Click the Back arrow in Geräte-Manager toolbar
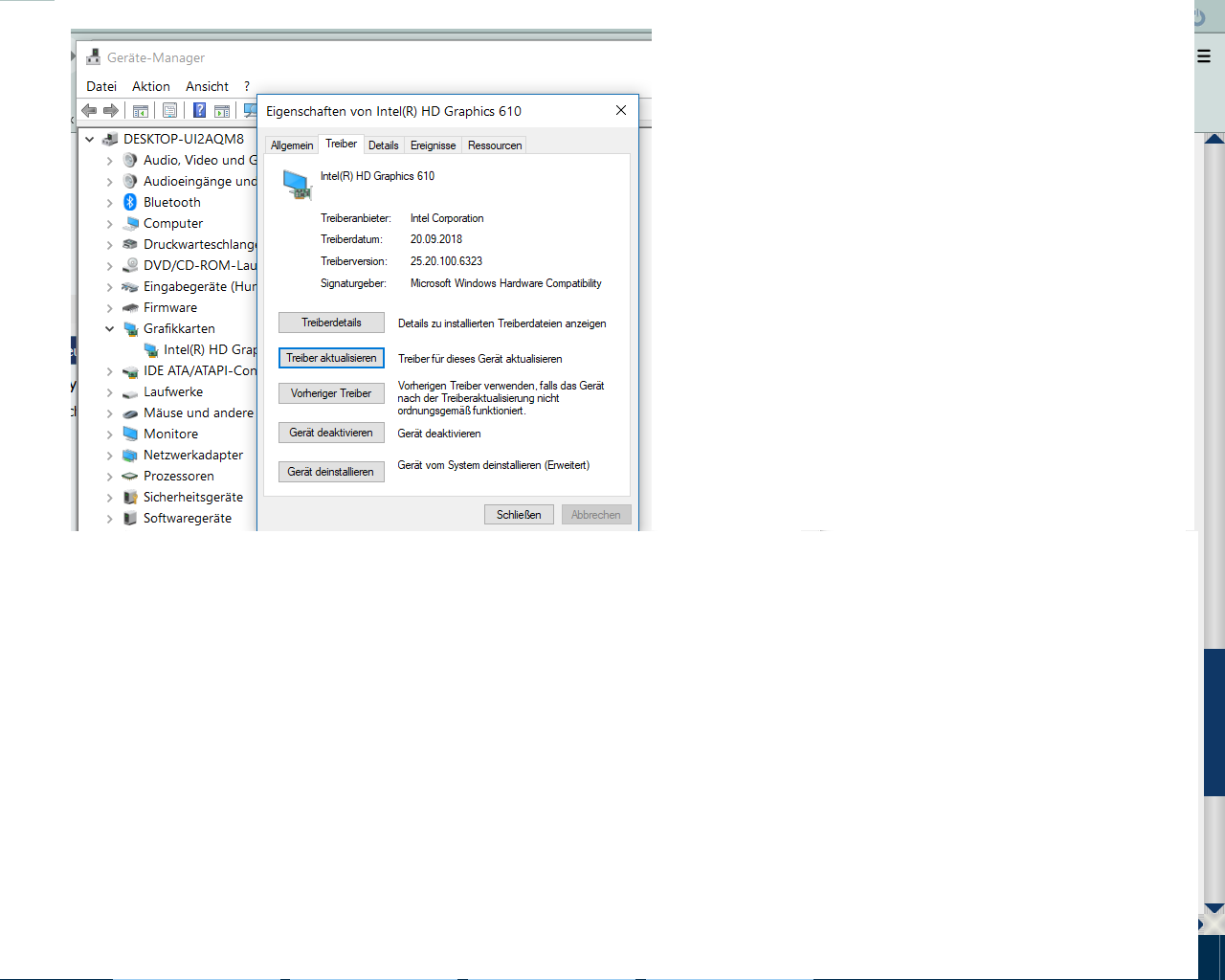 tap(89, 111)
